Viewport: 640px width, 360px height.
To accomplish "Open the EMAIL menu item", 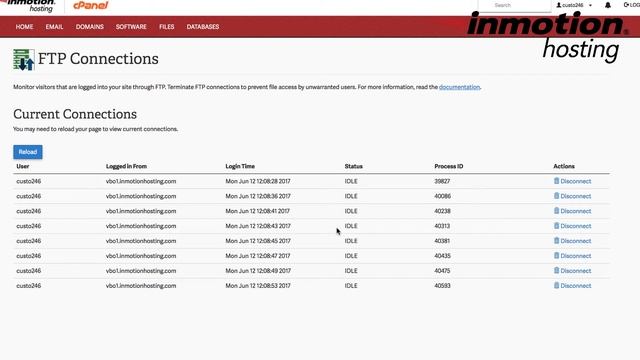I will coord(54,27).
